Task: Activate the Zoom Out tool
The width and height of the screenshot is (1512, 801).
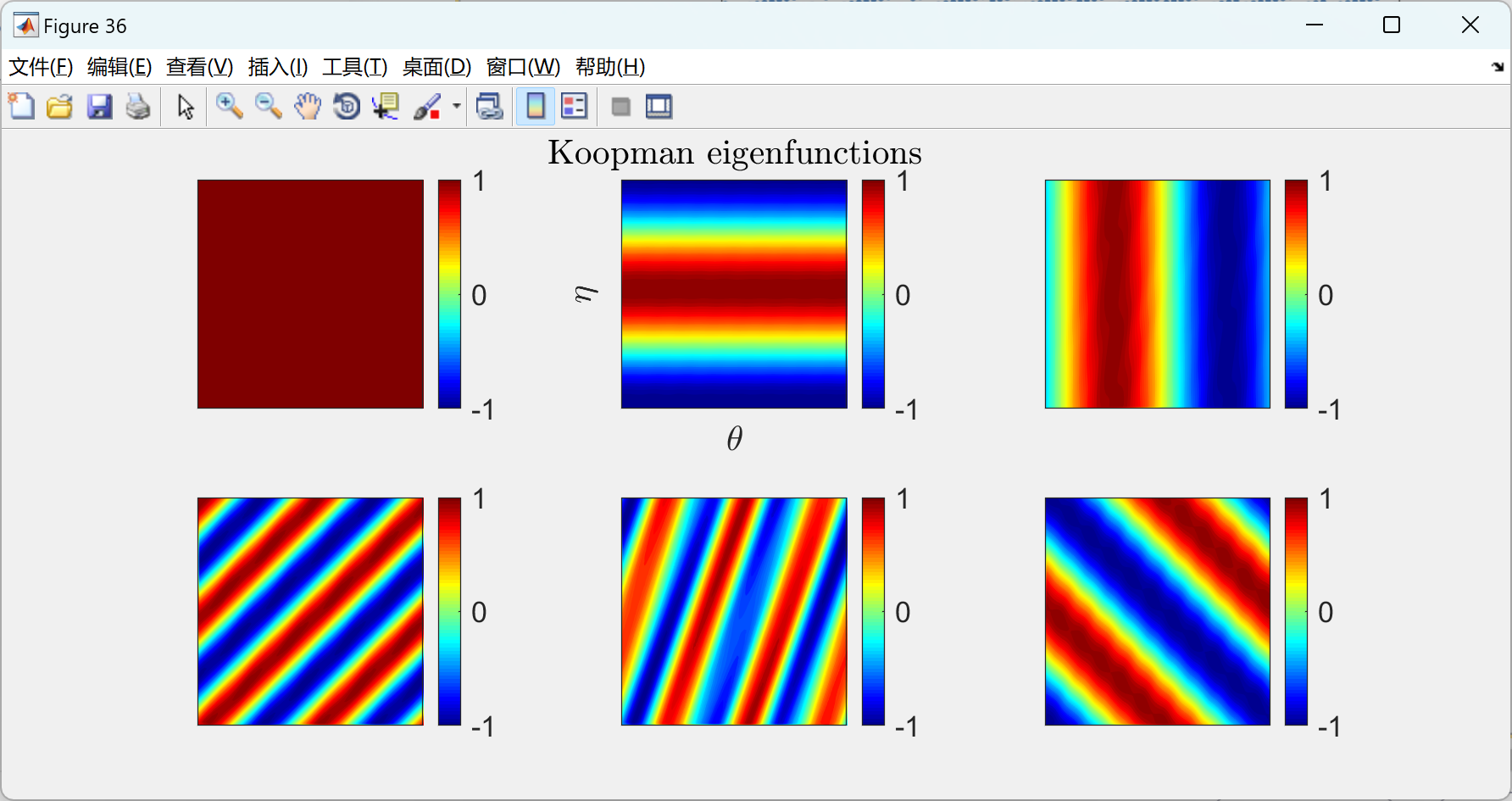Action: coord(269,106)
